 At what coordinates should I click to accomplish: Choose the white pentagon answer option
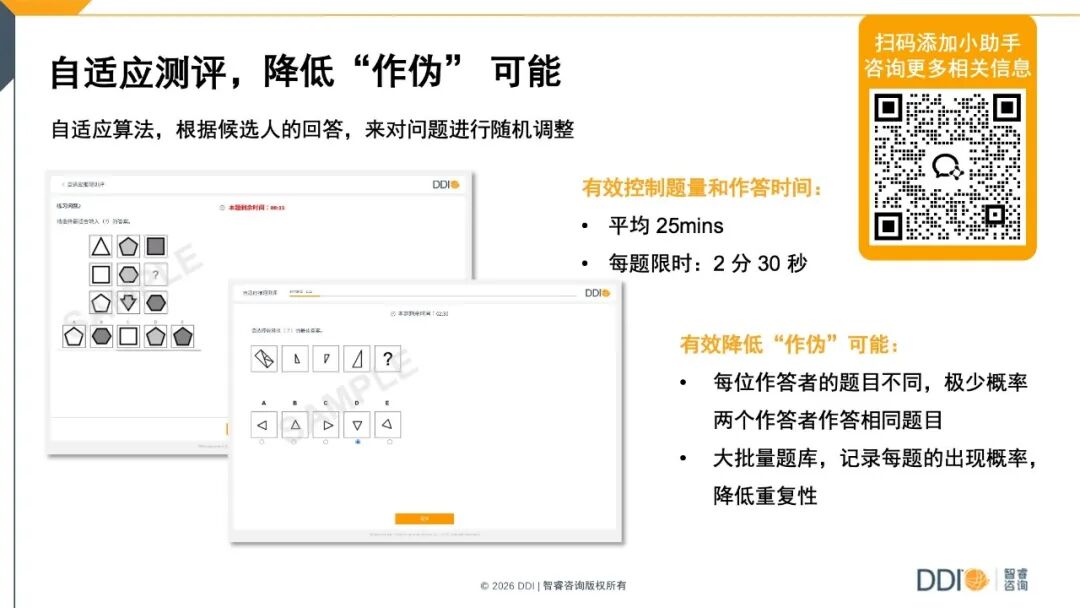74,336
